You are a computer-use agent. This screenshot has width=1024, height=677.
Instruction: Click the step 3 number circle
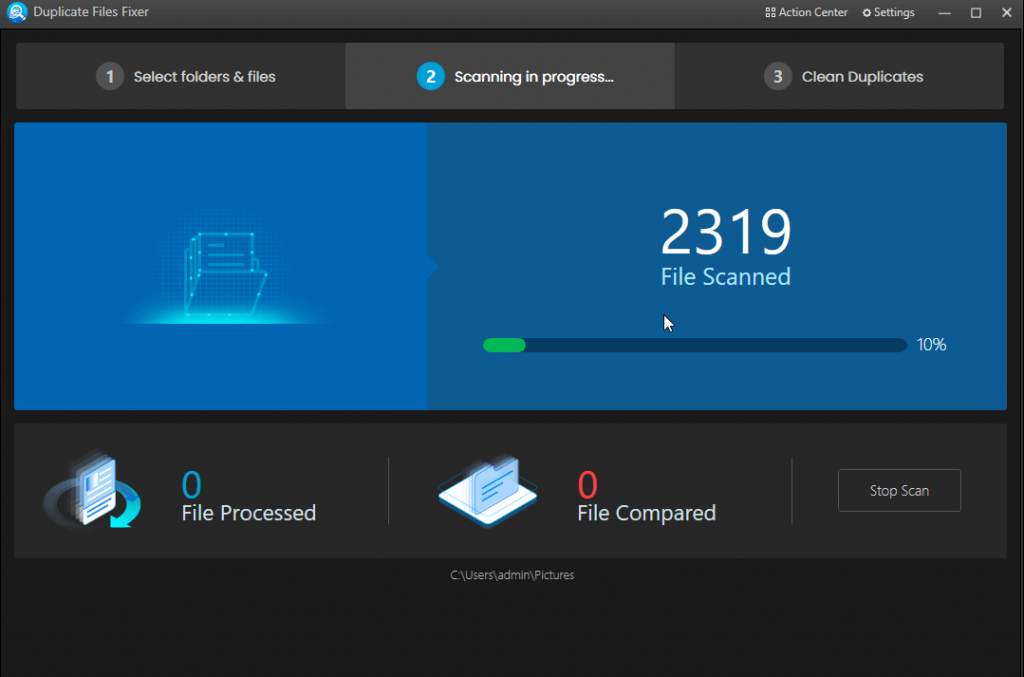click(778, 76)
